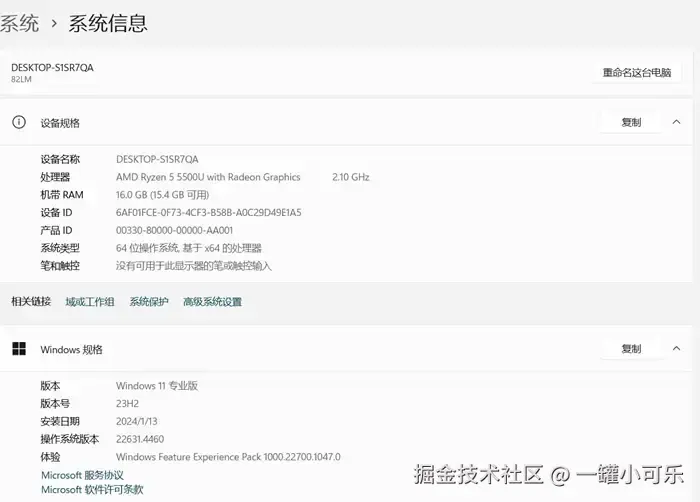Click the 版本号 label
The image size is (700, 502).
[55, 404]
